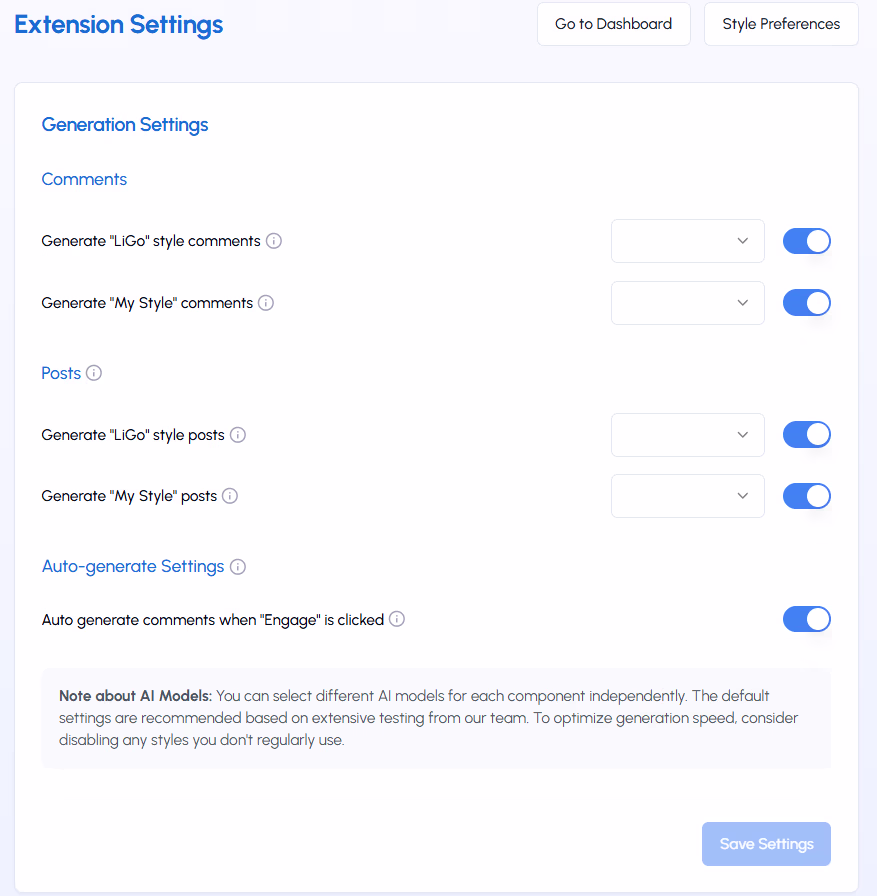Image resolution: width=877 pixels, height=896 pixels.
Task: Open model dropdown for LiGo style comments
Action: tap(687, 241)
